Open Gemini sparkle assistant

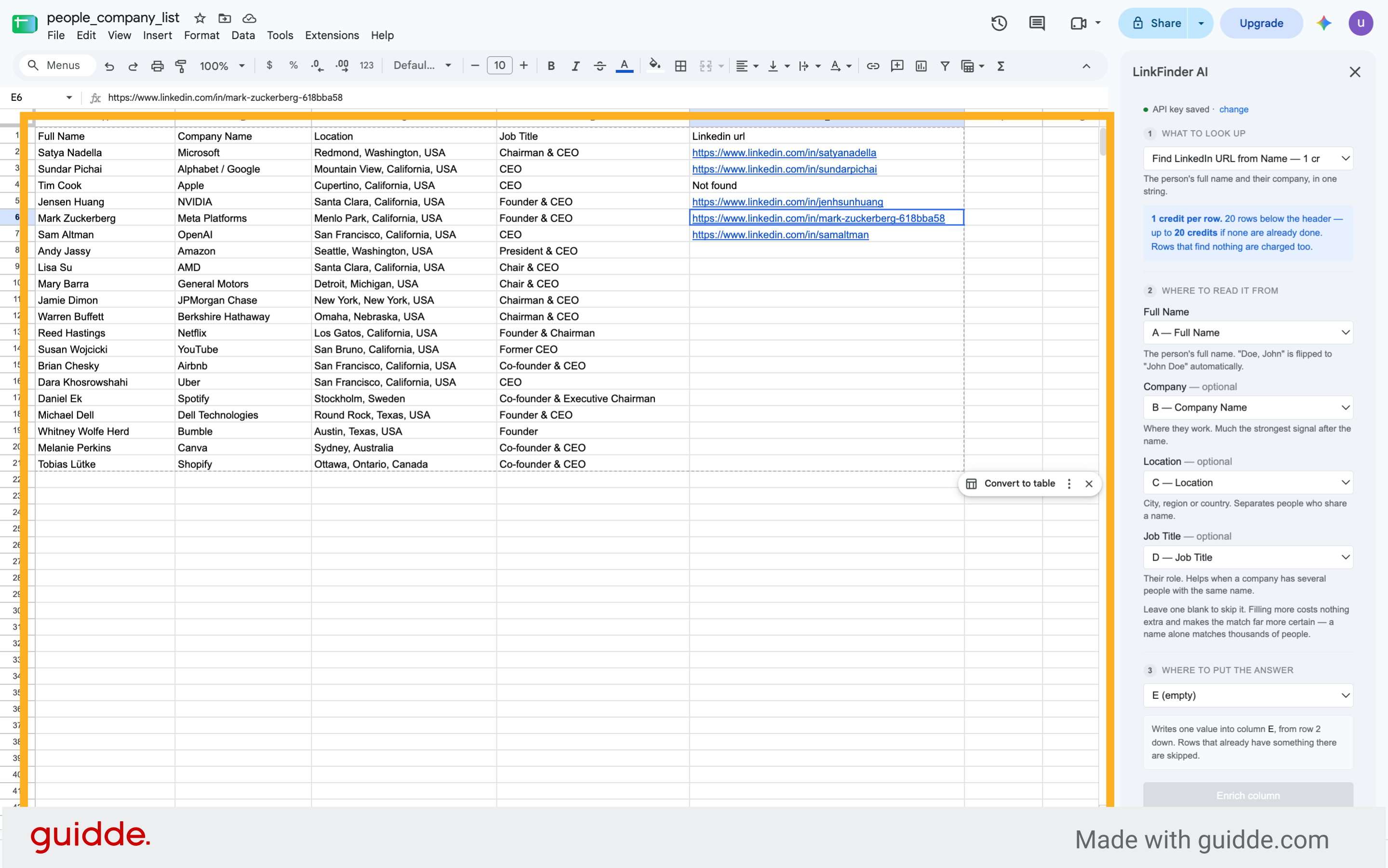point(1324,24)
